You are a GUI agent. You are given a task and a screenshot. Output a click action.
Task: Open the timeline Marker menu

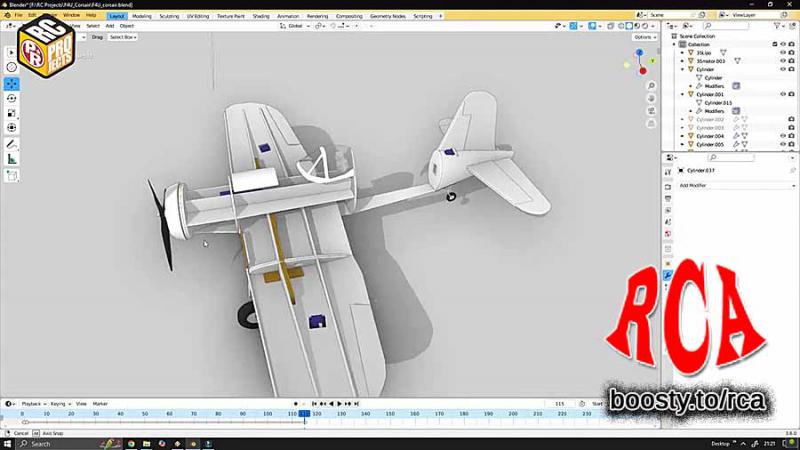pos(100,404)
